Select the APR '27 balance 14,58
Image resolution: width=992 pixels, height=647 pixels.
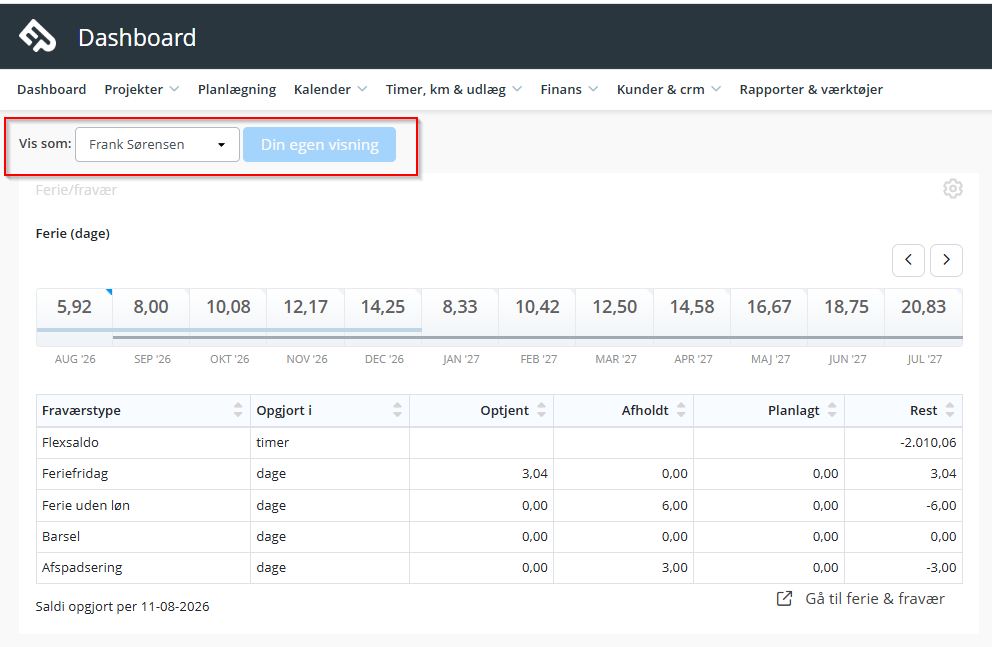click(692, 307)
